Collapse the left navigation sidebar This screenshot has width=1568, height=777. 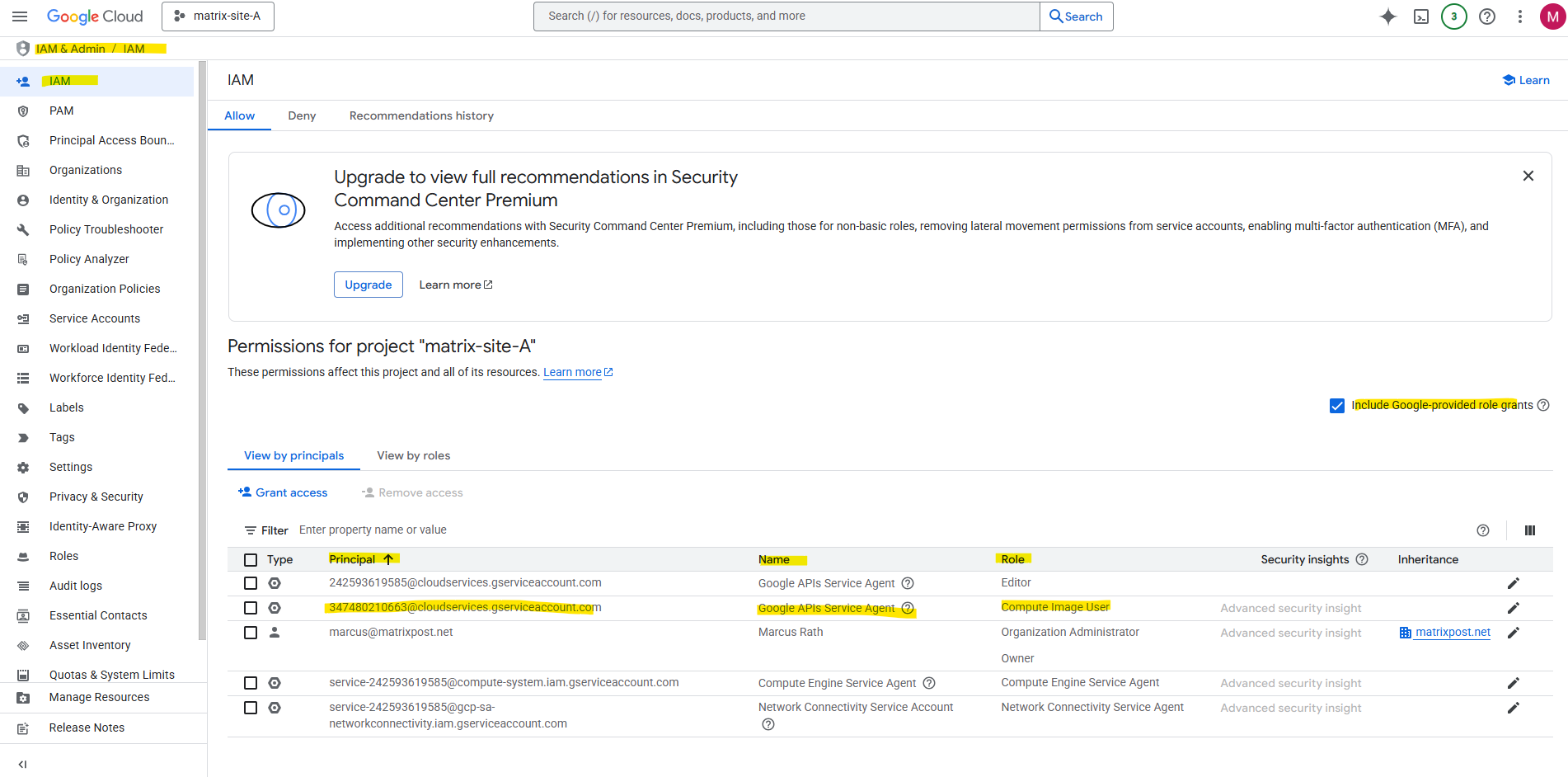coord(22,764)
